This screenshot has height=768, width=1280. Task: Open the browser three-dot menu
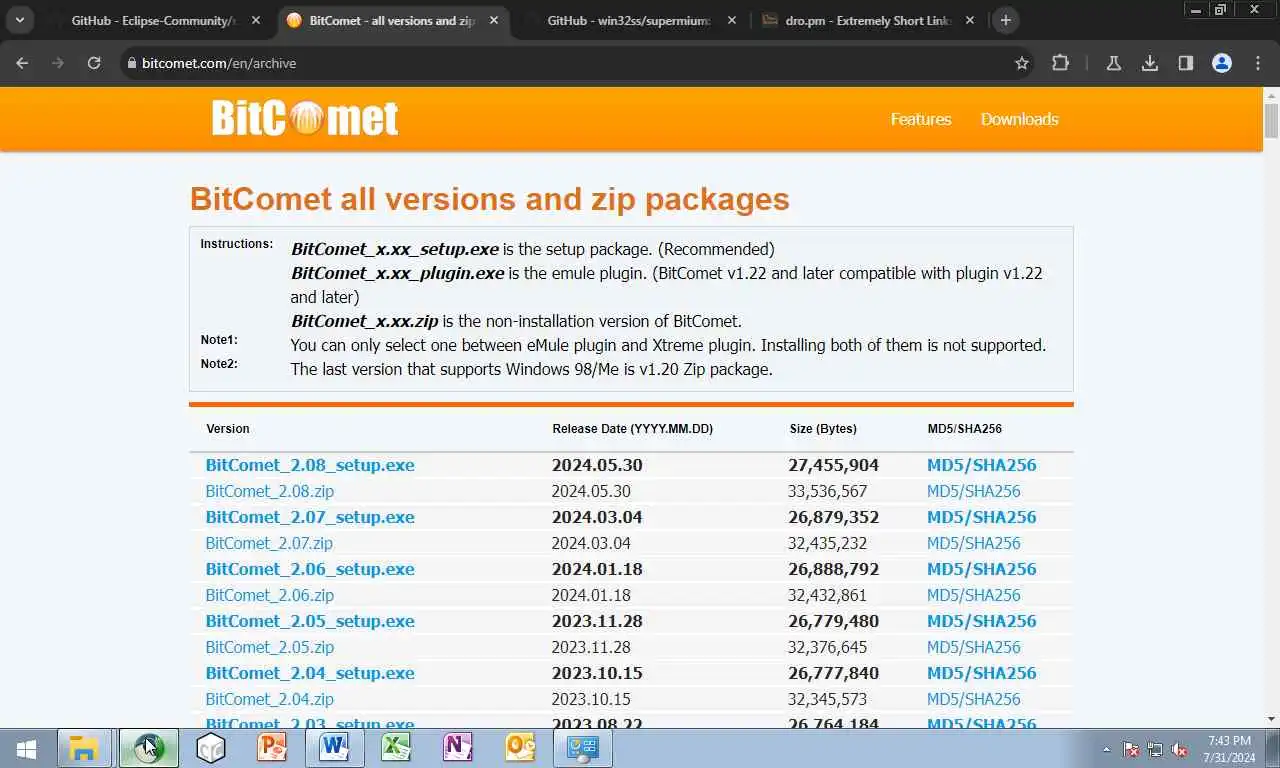[x=1258, y=63]
